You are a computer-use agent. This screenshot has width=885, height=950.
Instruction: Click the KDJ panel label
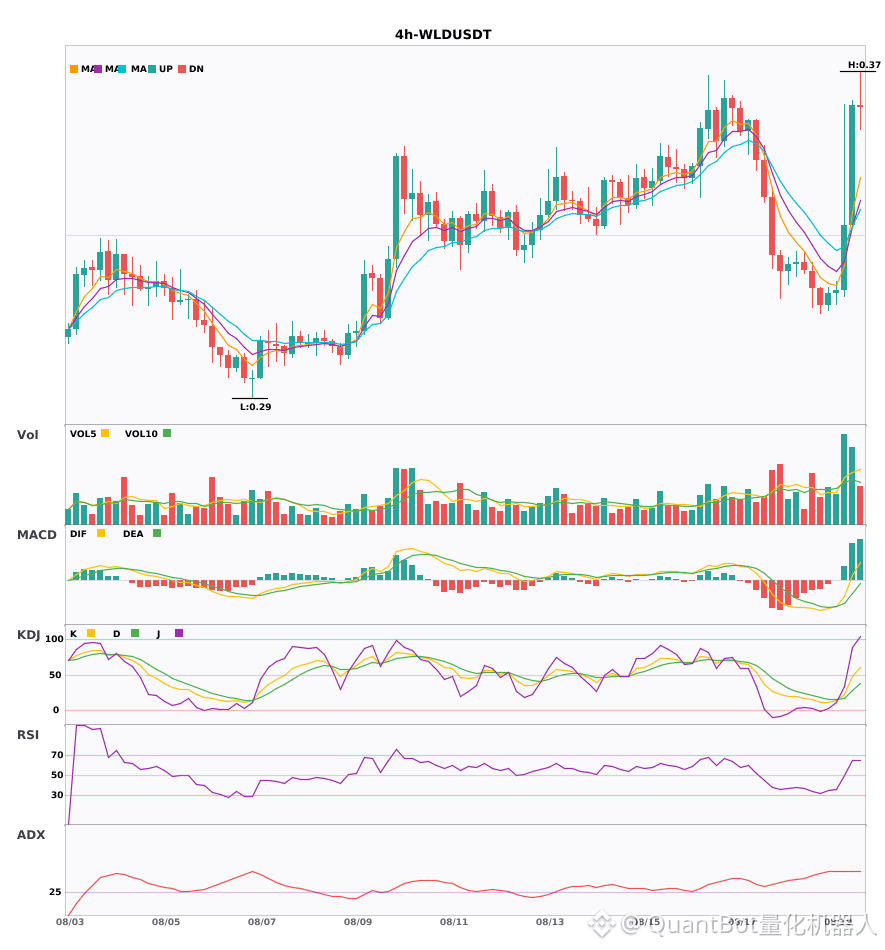click(x=28, y=635)
